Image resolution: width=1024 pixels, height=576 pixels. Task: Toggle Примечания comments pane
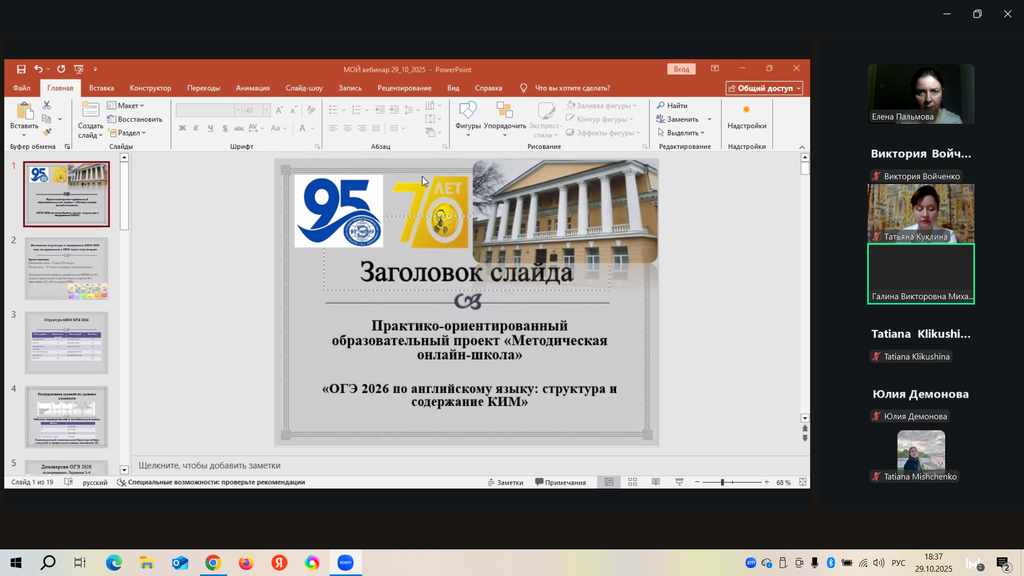(x=561, y=482)
